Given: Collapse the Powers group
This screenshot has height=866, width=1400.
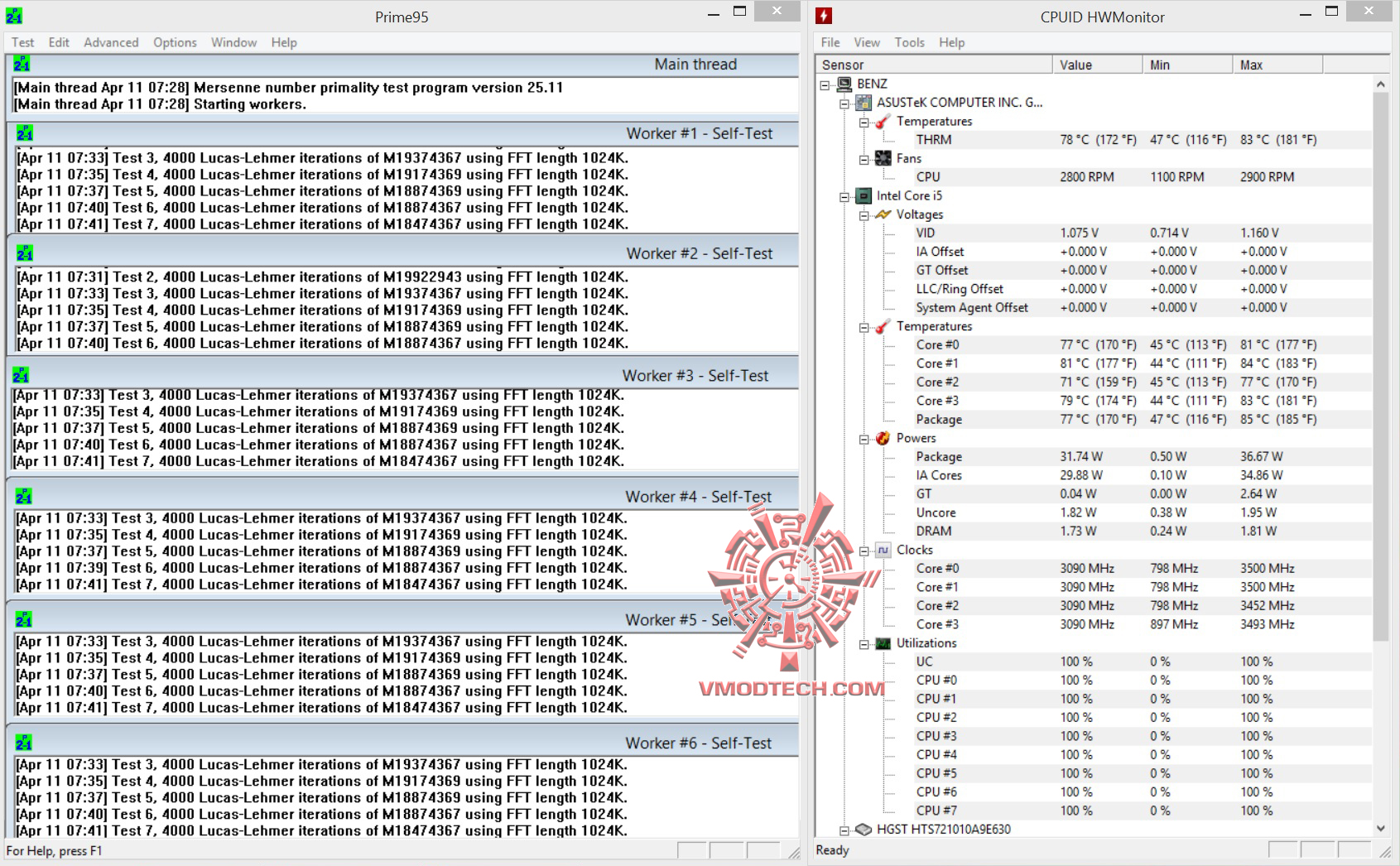Looking at the screenshot, I should click(x=864, y=439).
